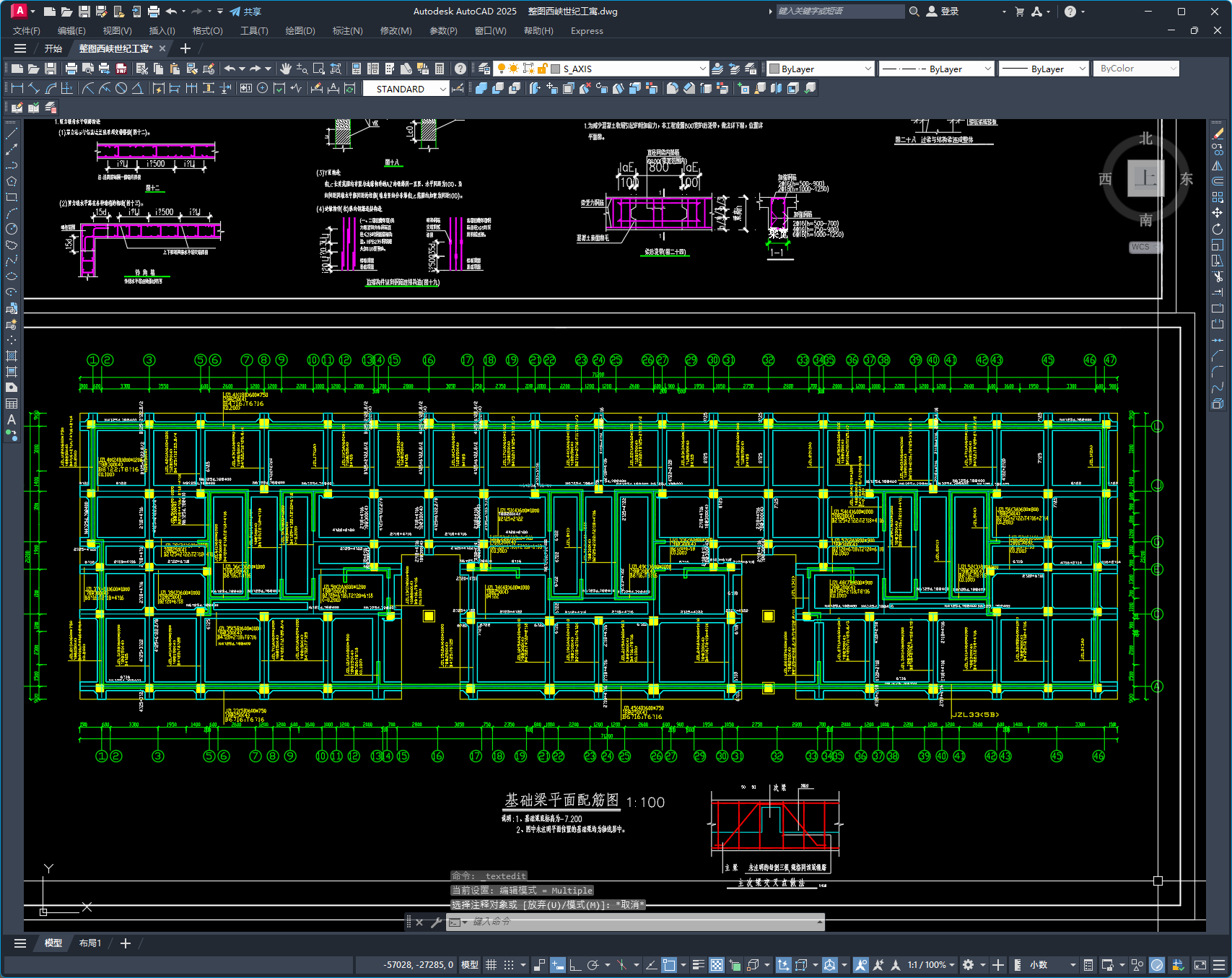Click the Customization hamburger icon in status bar
The height and width of the screenshot is (978, 1232).
tap(1219, 964)
